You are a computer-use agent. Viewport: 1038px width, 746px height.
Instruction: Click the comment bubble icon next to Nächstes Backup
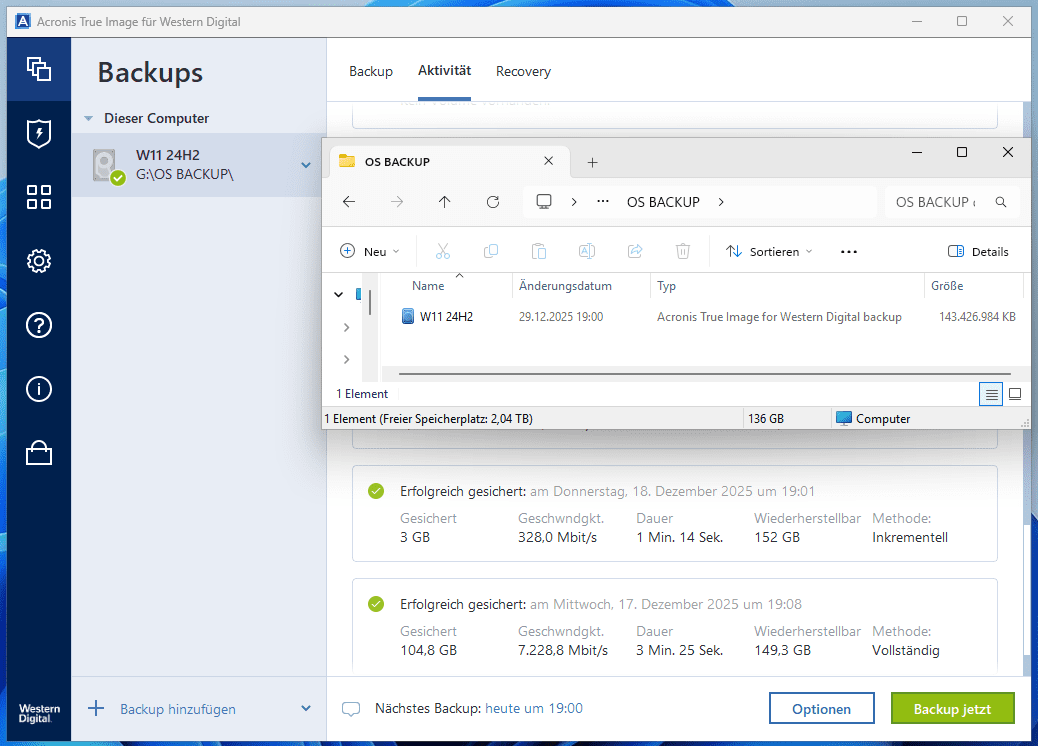point(351,709)
